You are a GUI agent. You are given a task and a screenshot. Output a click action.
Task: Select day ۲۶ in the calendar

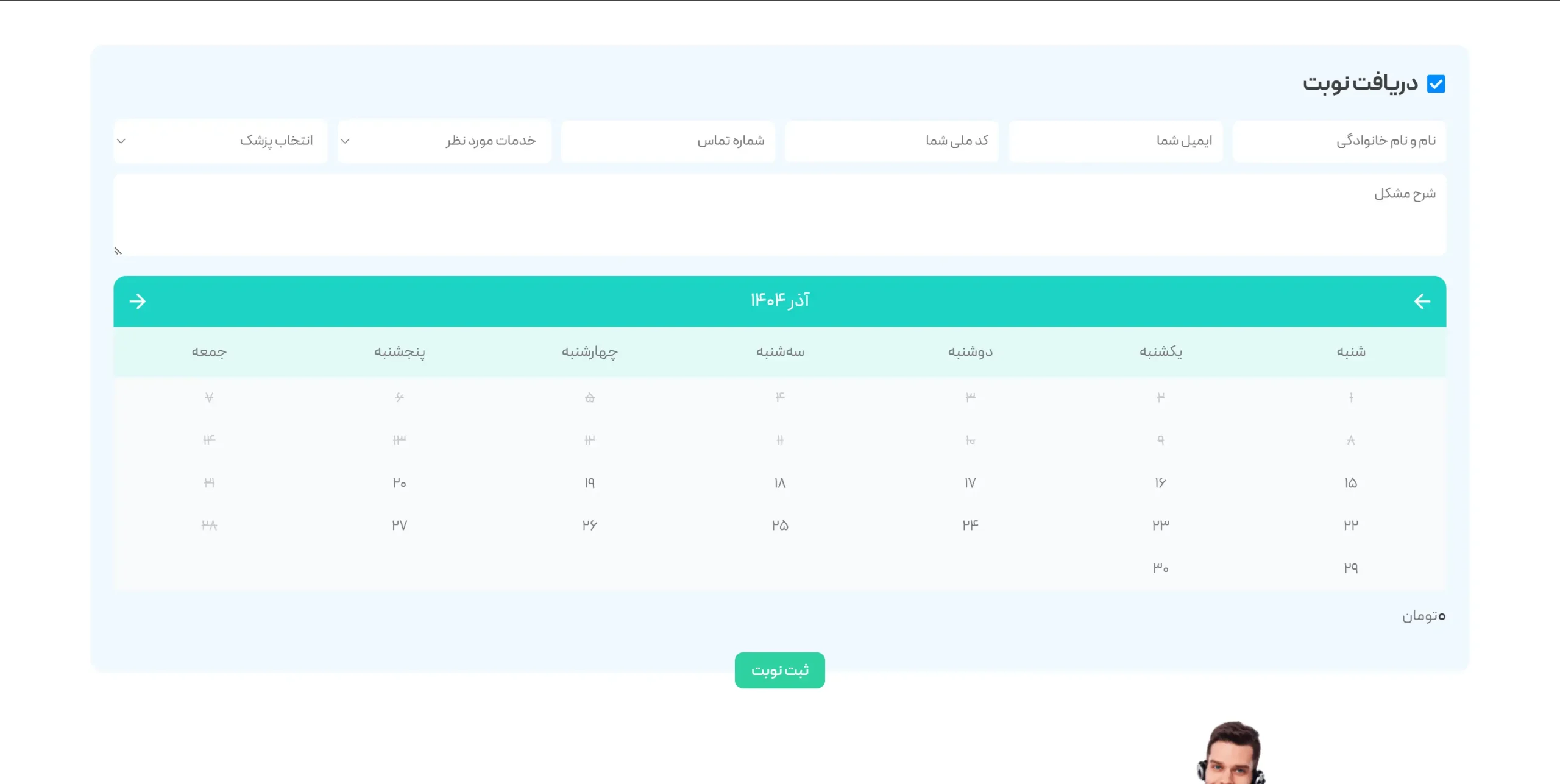tap(589, 524)
